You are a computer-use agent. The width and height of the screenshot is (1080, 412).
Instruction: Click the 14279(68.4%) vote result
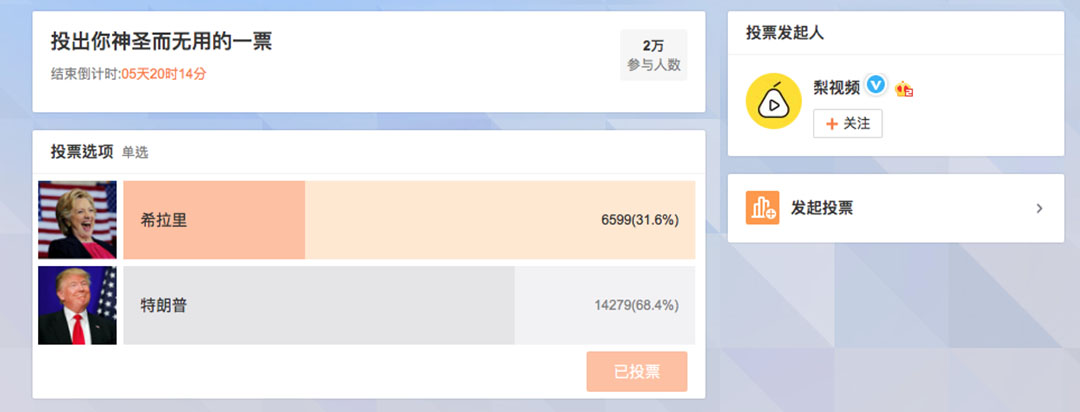pyautogui.click(x=636, y=305)
